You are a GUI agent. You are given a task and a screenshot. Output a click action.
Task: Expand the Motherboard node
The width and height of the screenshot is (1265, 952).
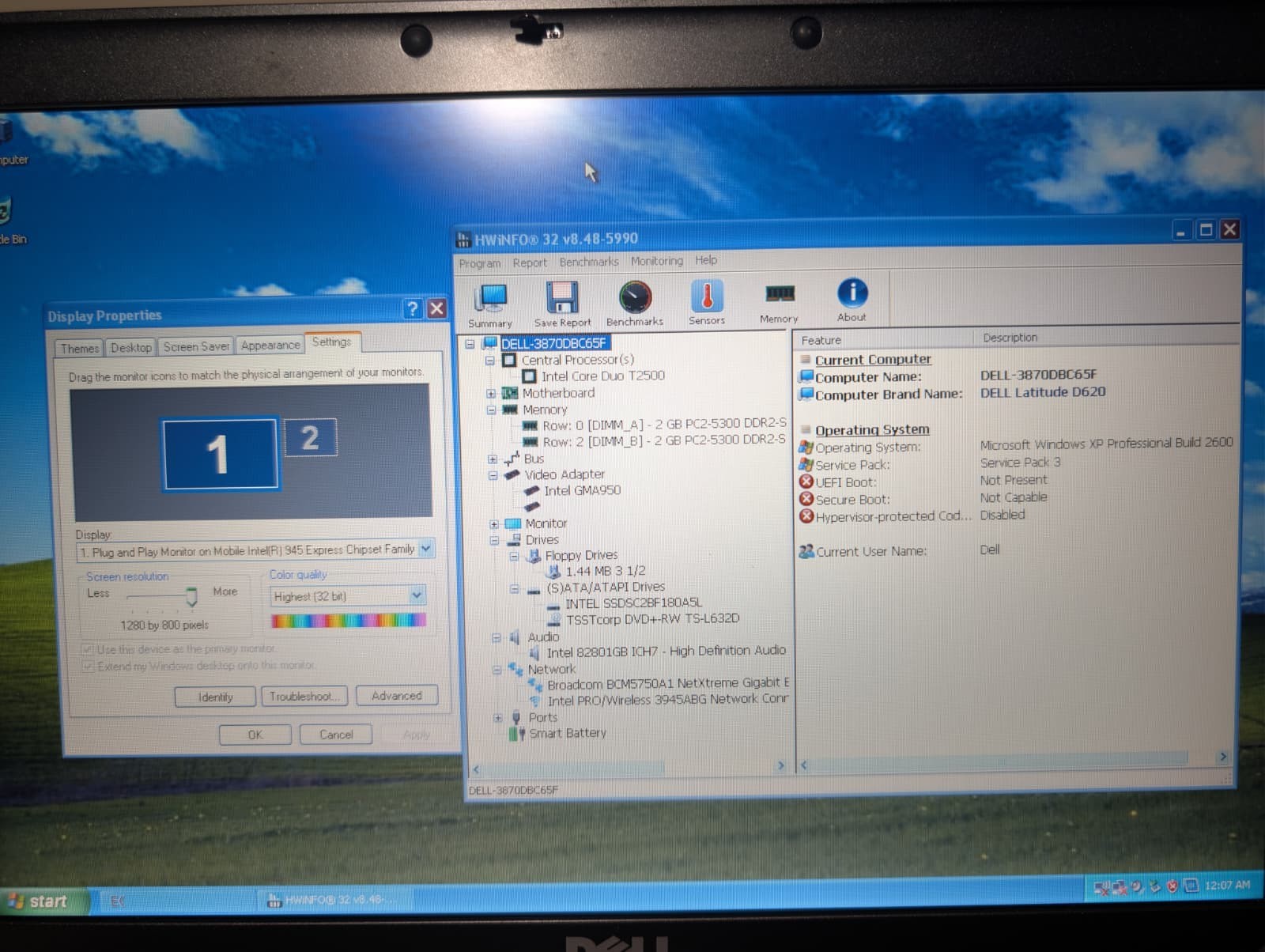[491, 394]
